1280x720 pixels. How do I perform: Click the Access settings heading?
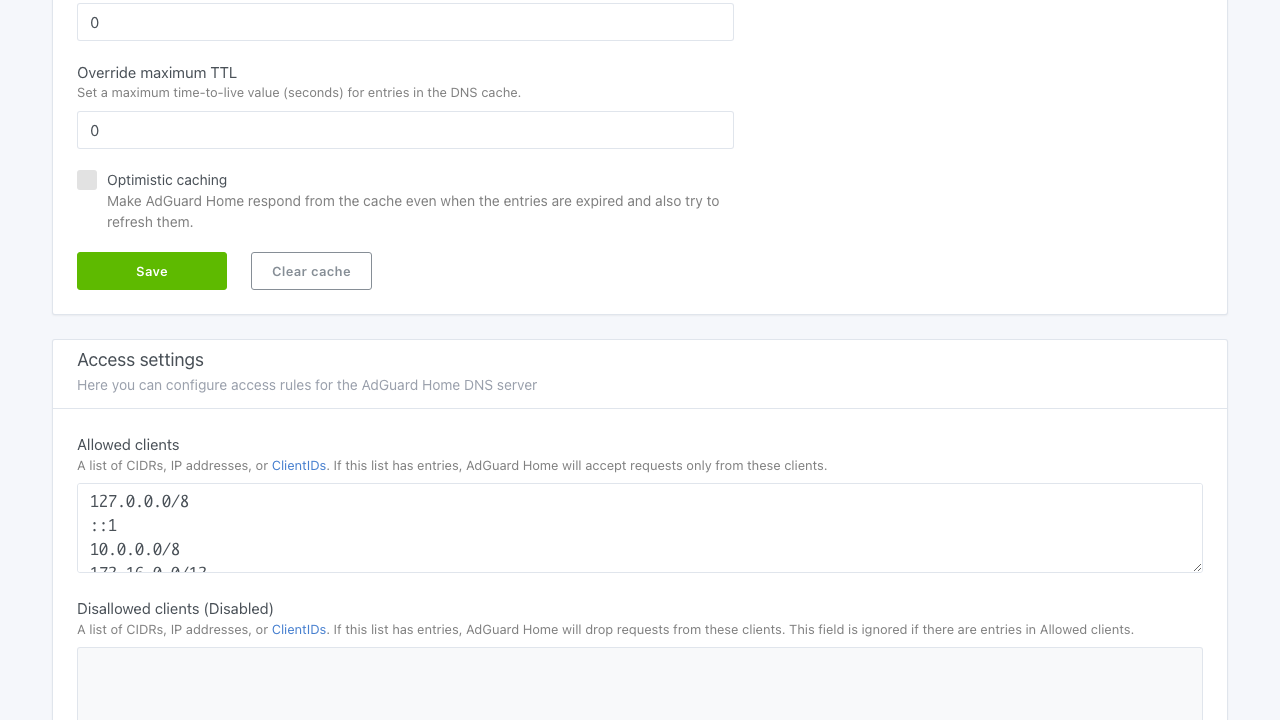140,360
